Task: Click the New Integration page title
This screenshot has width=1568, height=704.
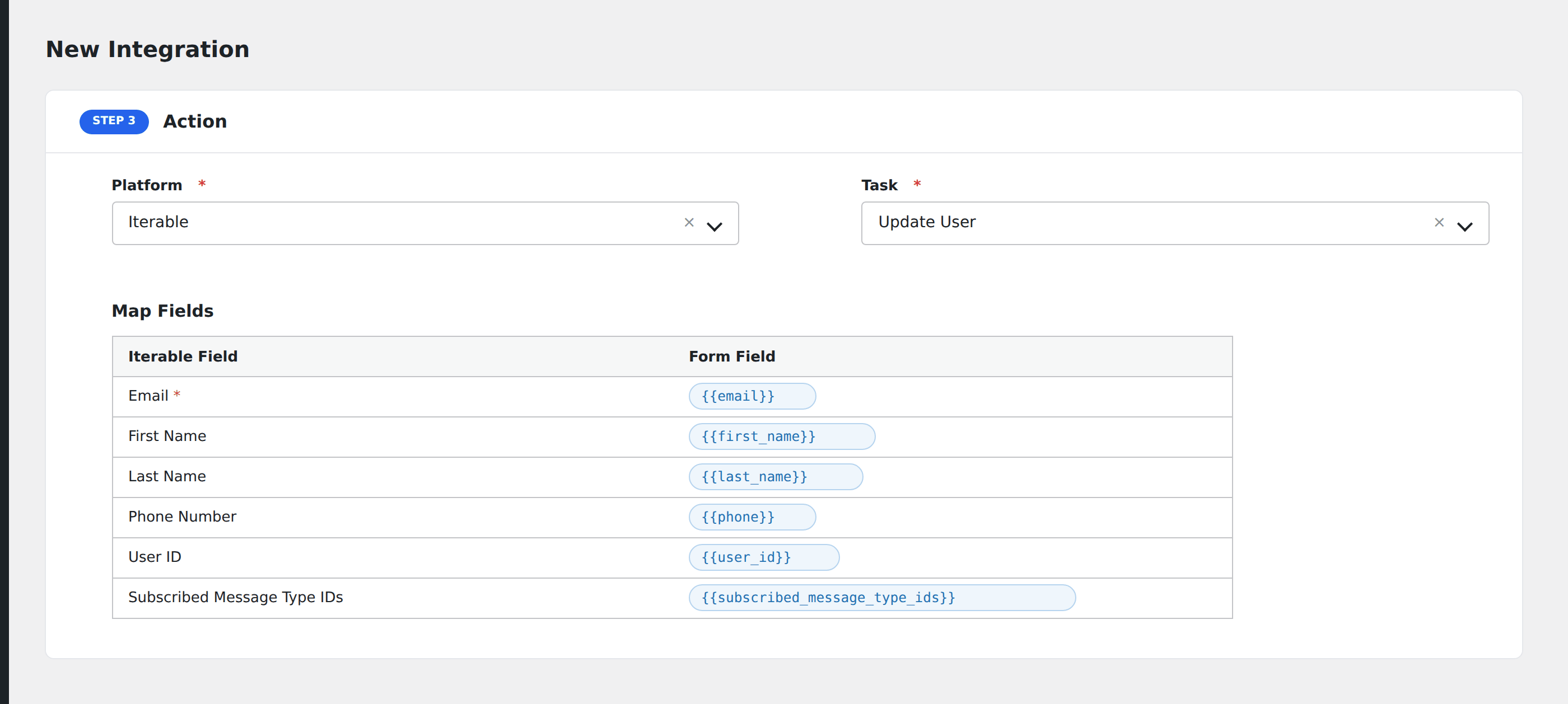Action: click(147, 49)
